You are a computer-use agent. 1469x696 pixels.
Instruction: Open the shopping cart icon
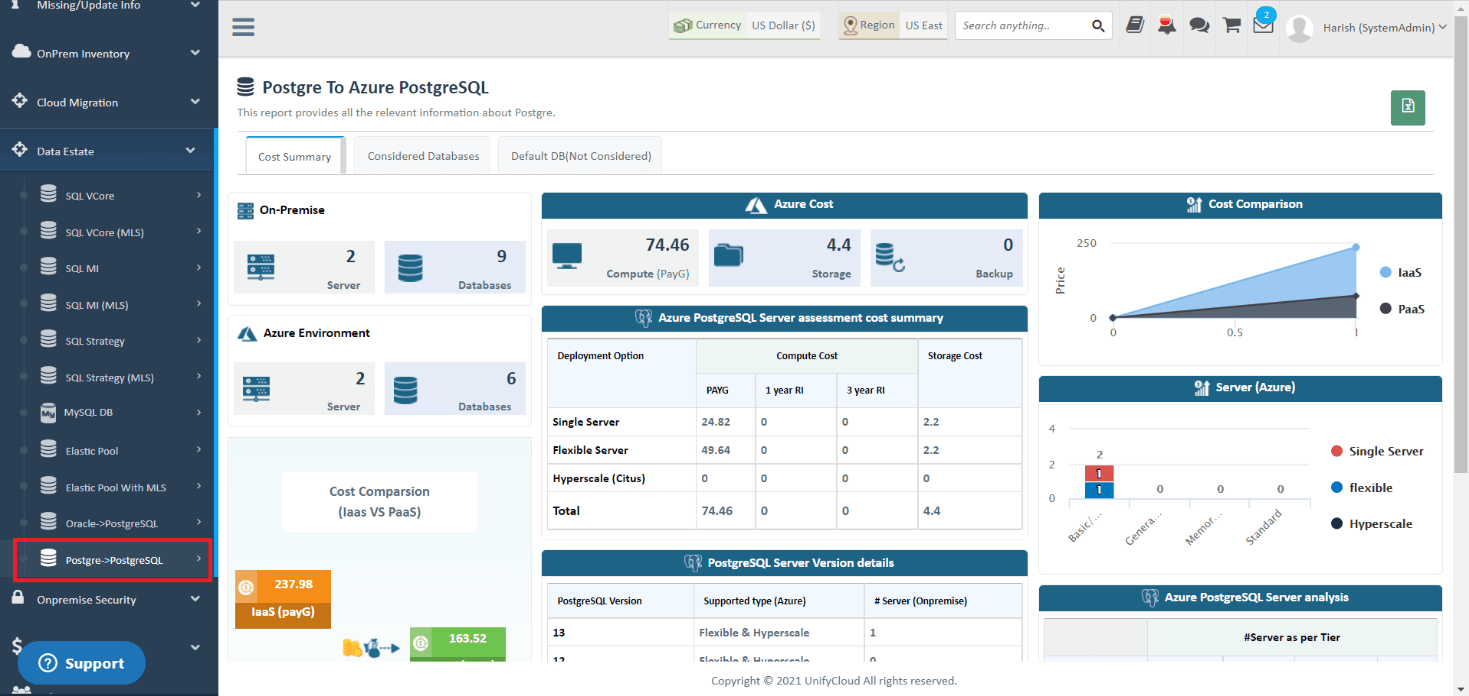[x=1232, y=25]
